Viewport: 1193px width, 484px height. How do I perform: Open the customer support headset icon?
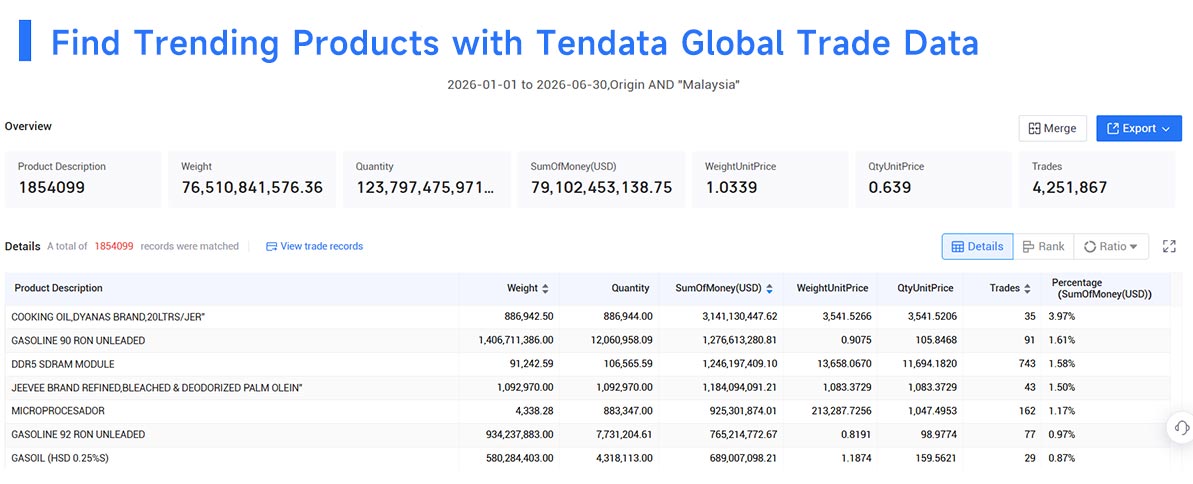tap(1182, 426)
